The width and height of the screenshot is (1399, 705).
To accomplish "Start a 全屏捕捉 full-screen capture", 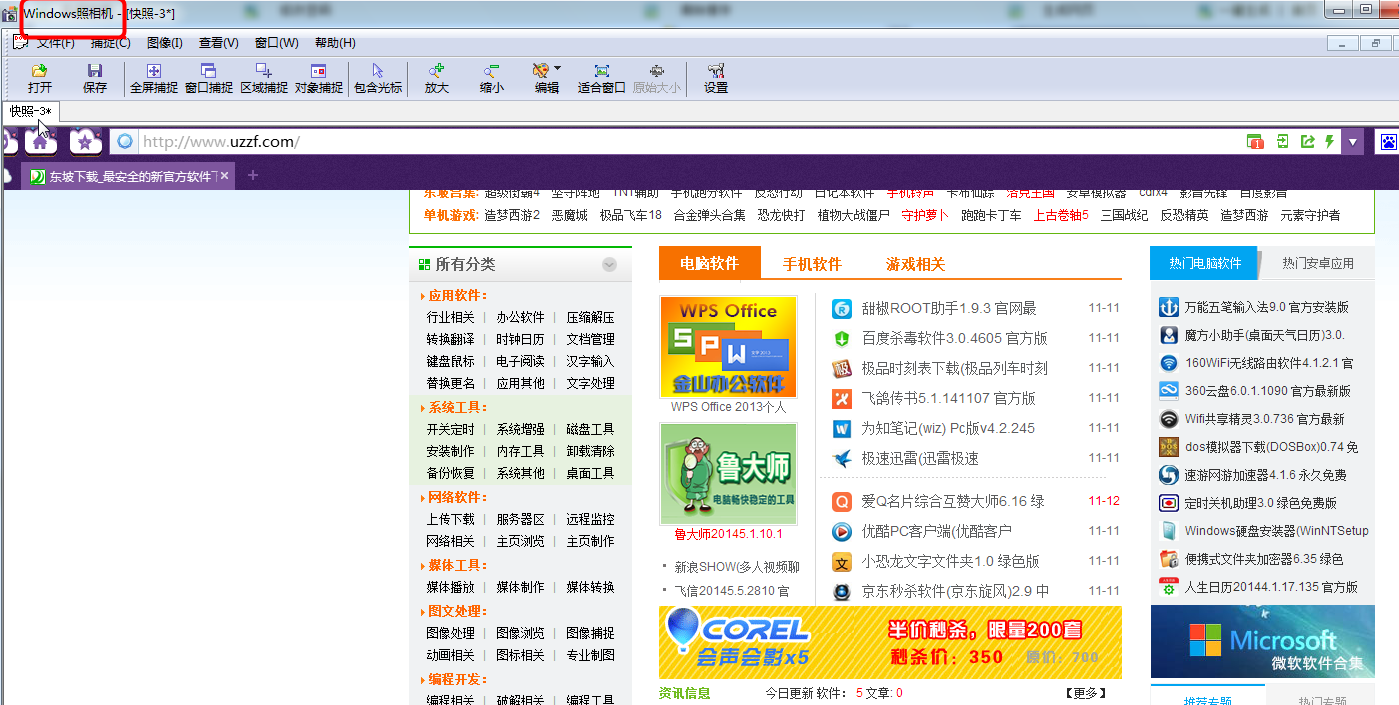I will tap(154, 79).
